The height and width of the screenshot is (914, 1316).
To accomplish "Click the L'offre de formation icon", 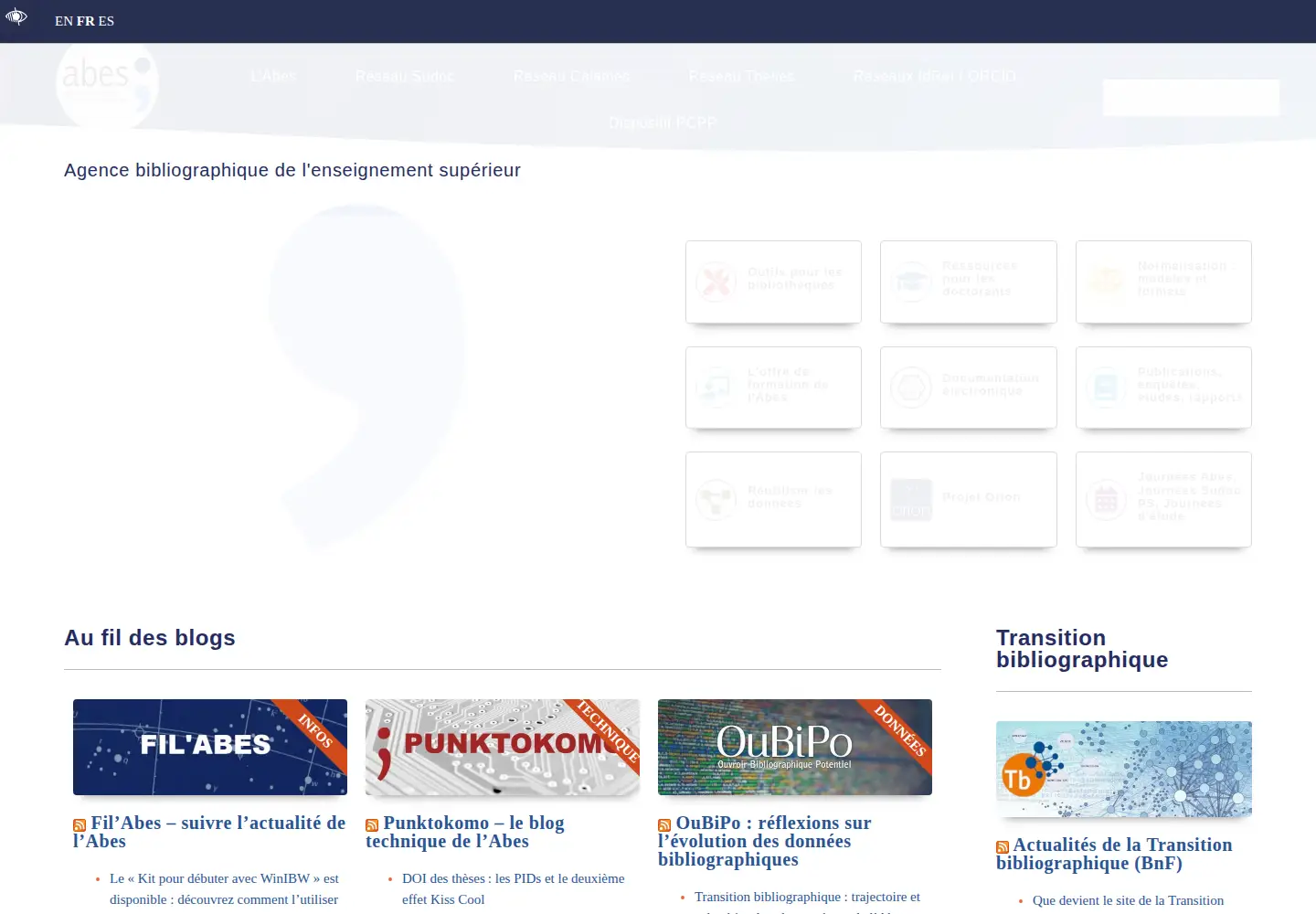I will click(716, 387).
